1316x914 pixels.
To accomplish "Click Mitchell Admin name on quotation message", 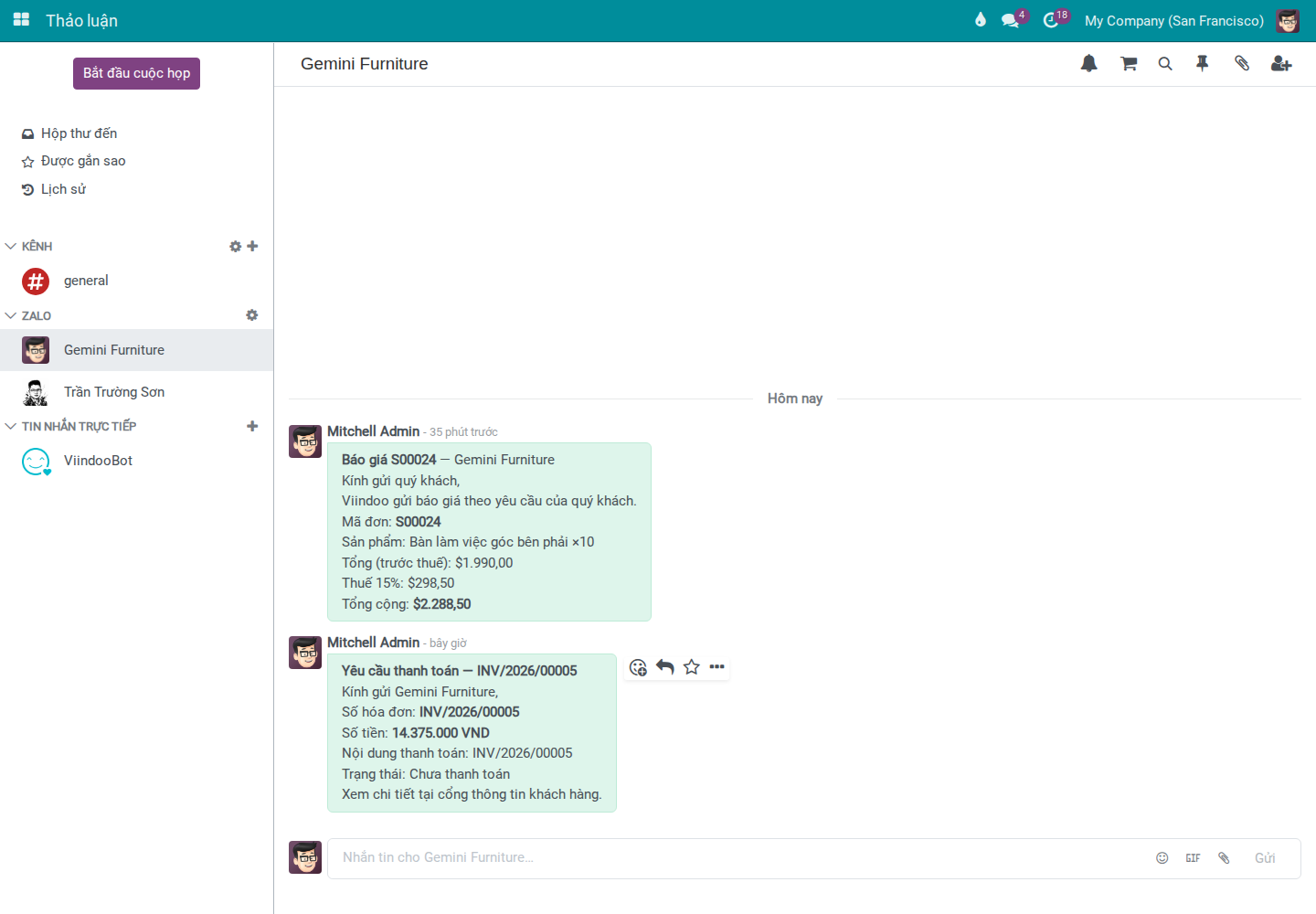I will click(373, 431).
